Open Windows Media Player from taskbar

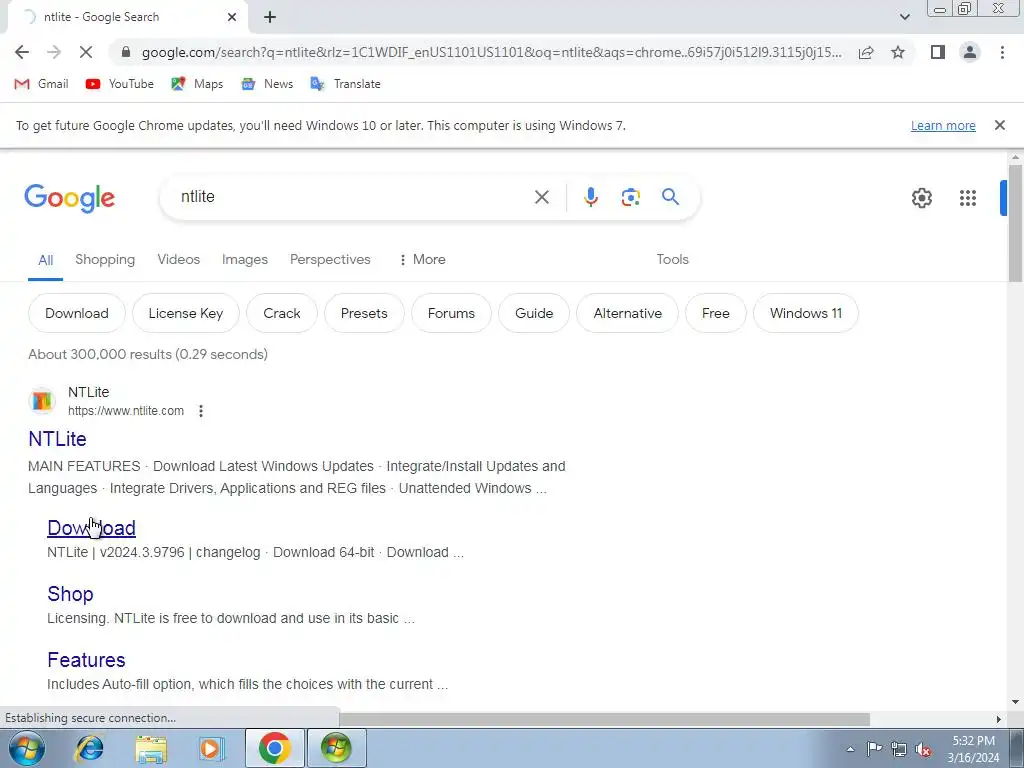coord(210,748)
